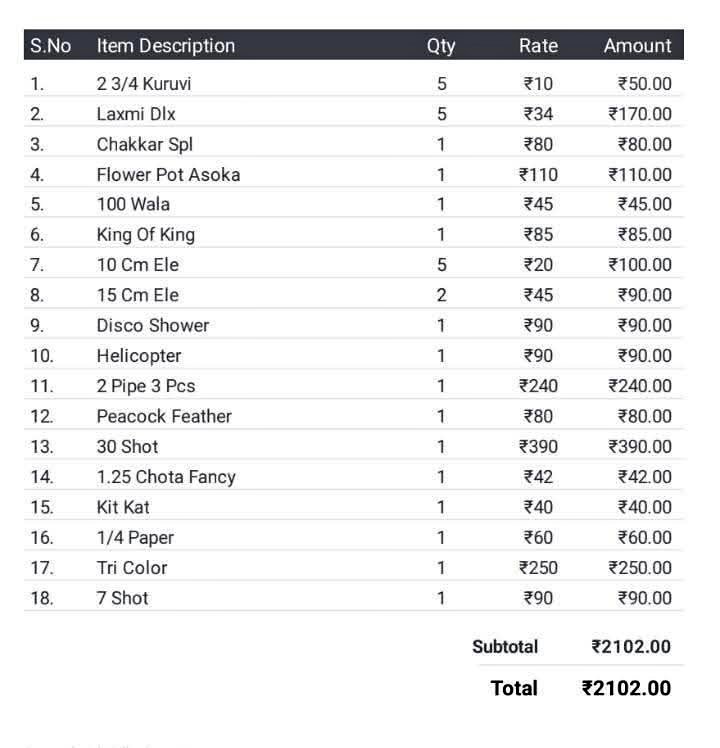The height and width of the screenshot is (748, 720).
Task: Click the ₹240 rate for 2 Pipe 3 Pcs
Action: 538,386
